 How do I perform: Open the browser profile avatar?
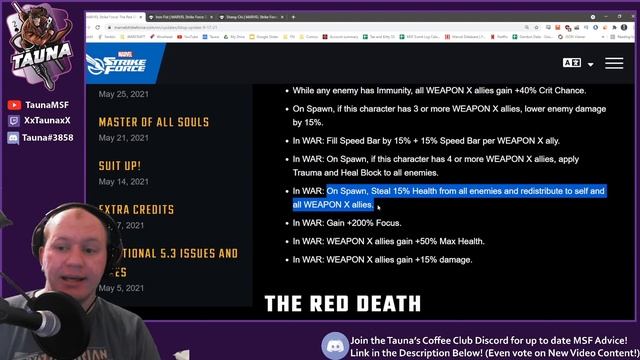click(x=624, y=27)
